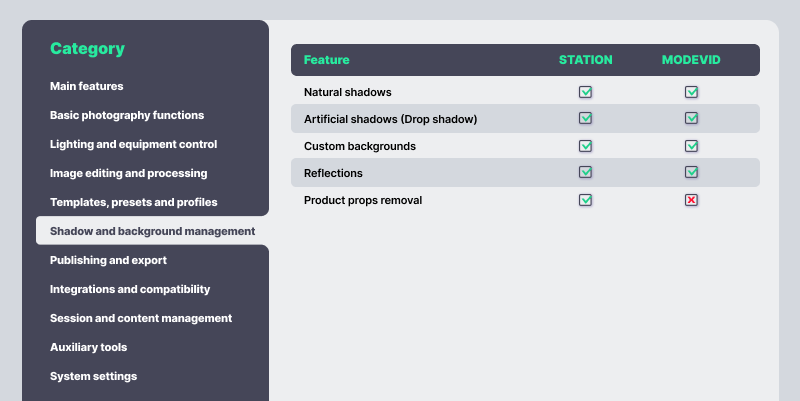Viewport: 800px width, 401px height.
Task: Go to Integrations and compatibility category
Action: 130,289
